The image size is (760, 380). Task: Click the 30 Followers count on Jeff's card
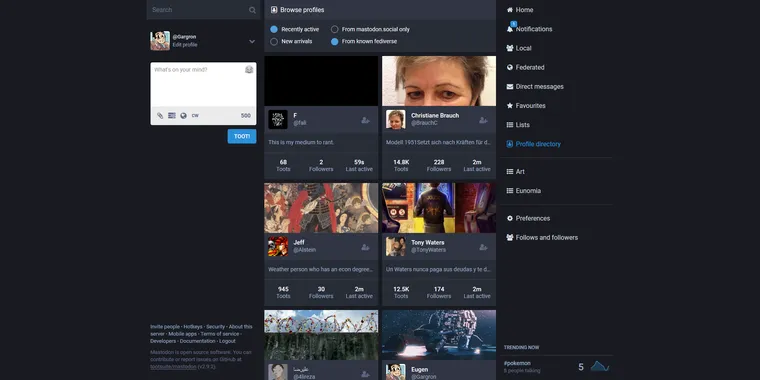click(321, 289)
